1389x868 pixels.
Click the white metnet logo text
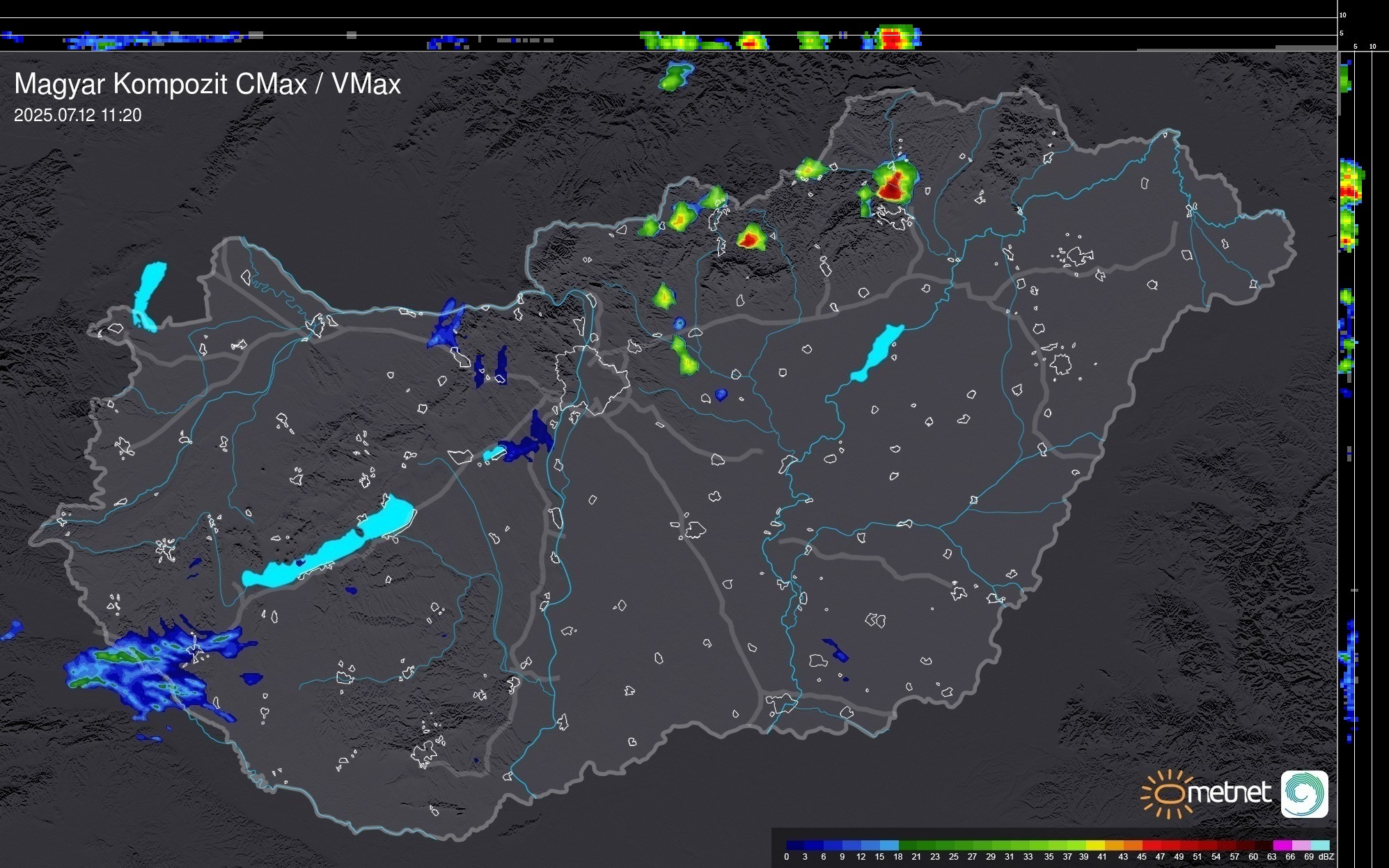tap(1229, 793)
